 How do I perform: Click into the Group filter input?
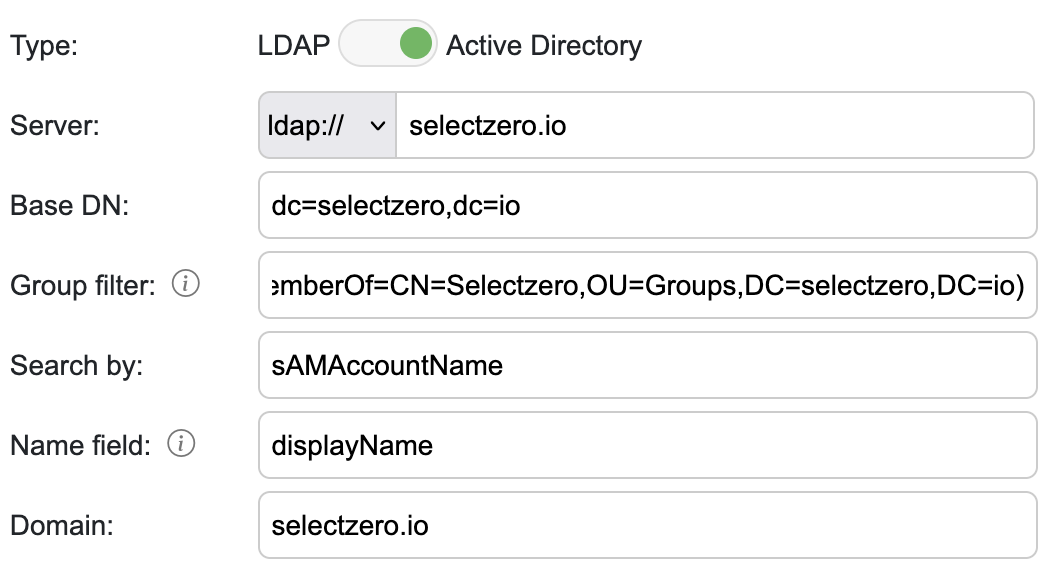click(646, 285)
